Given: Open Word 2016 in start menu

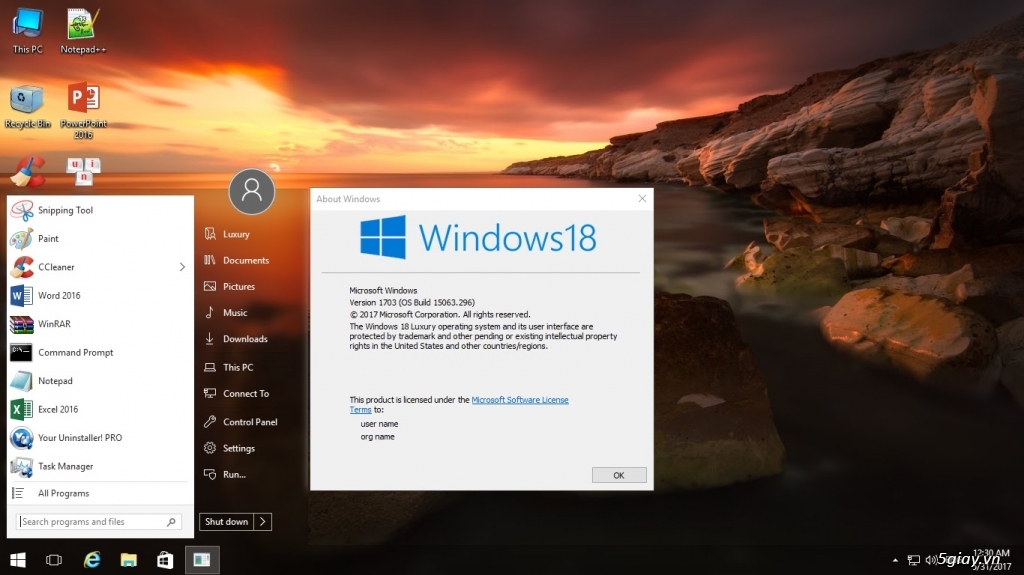Looking at the screenshot, I should pyautogui.click(x=59, y=296).
